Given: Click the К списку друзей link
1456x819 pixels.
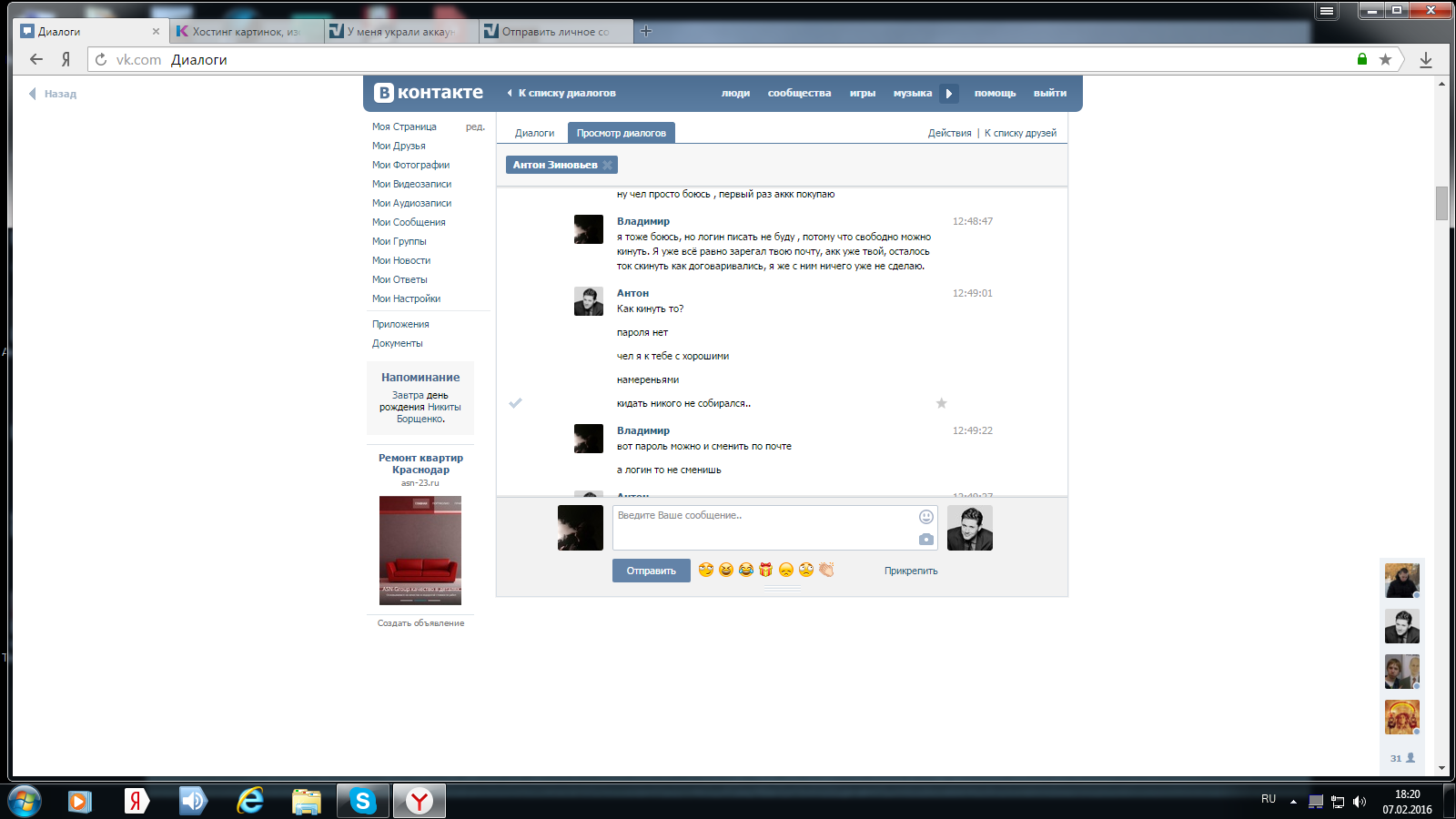Looking at the screenshot, I should 1020,133.
